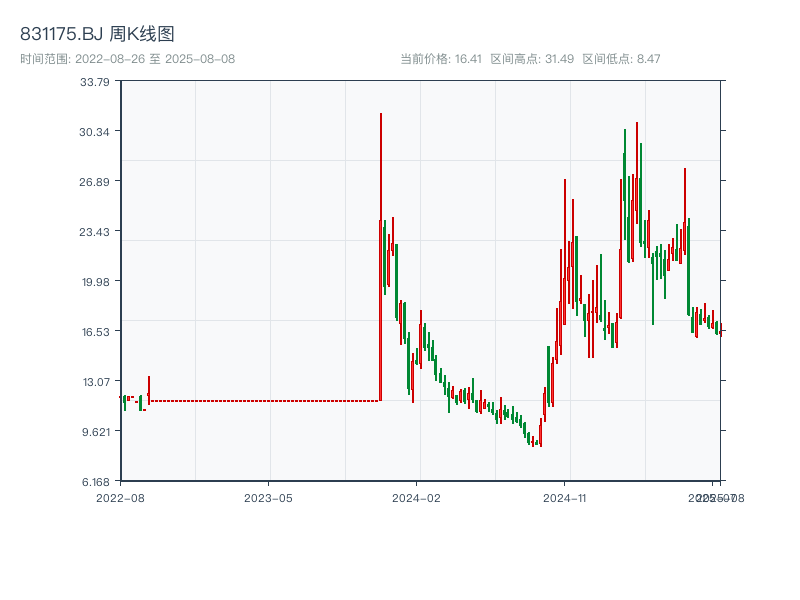This screenshot has height=600, width=800.
Task: Click the 6.168 y-axis price label
Action: pyautogui.click(x=98, y=481)
